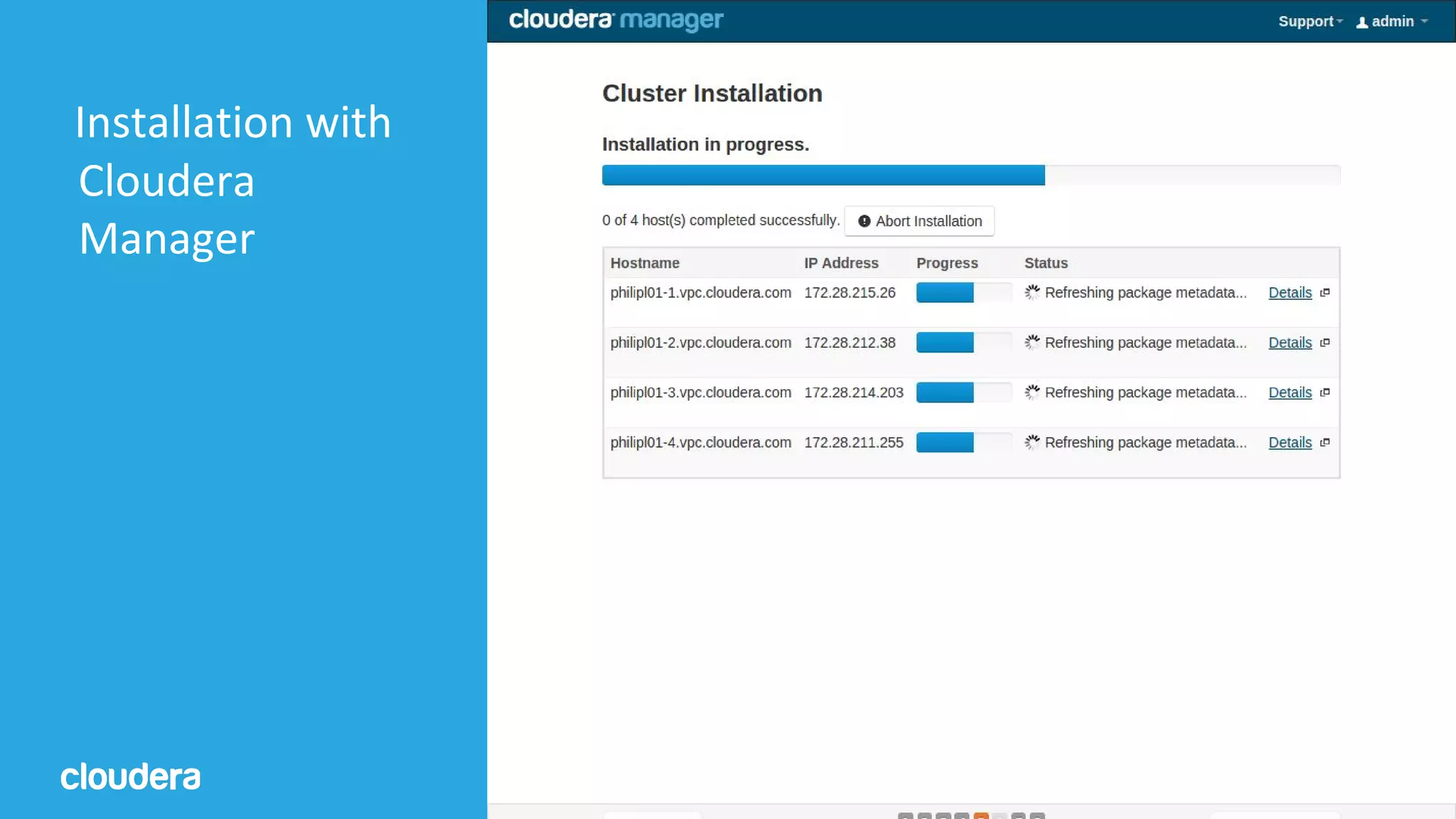Click the spinner icon in philipl01-4 row
The height and width of the screenshot is (819, 1456).
click(1032, 441)
